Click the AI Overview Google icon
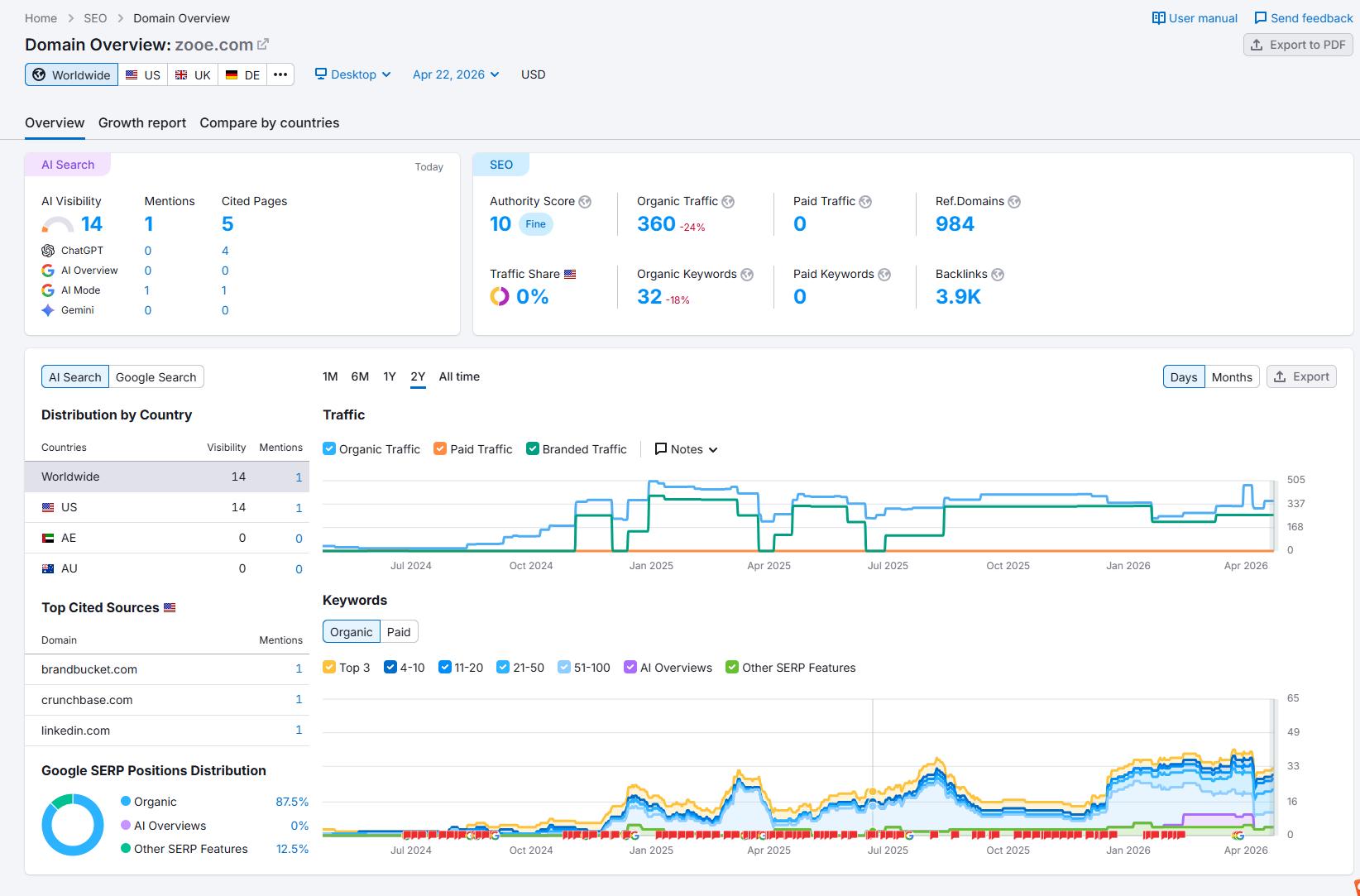This screenshot has width=1360, height=896. [48, 271]
